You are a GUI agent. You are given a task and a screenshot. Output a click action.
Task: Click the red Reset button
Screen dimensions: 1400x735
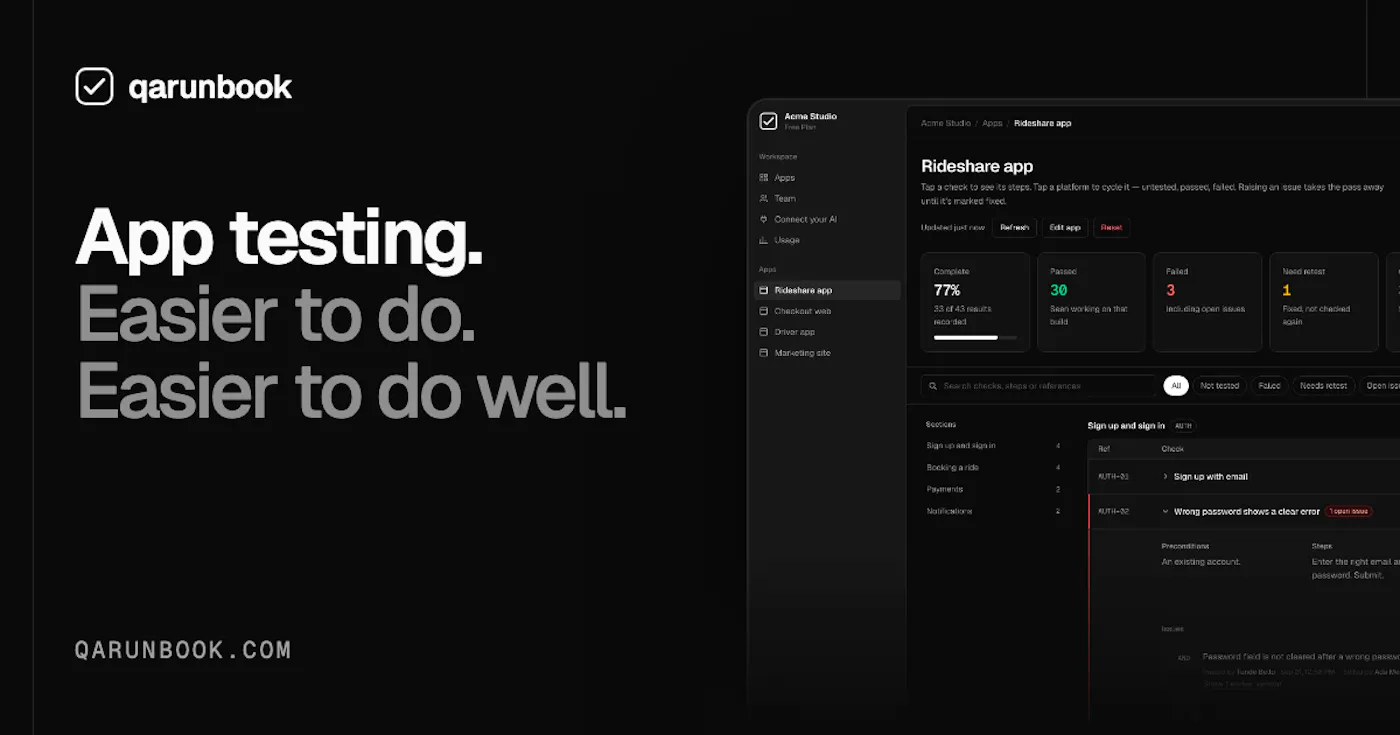point(1112,227)
